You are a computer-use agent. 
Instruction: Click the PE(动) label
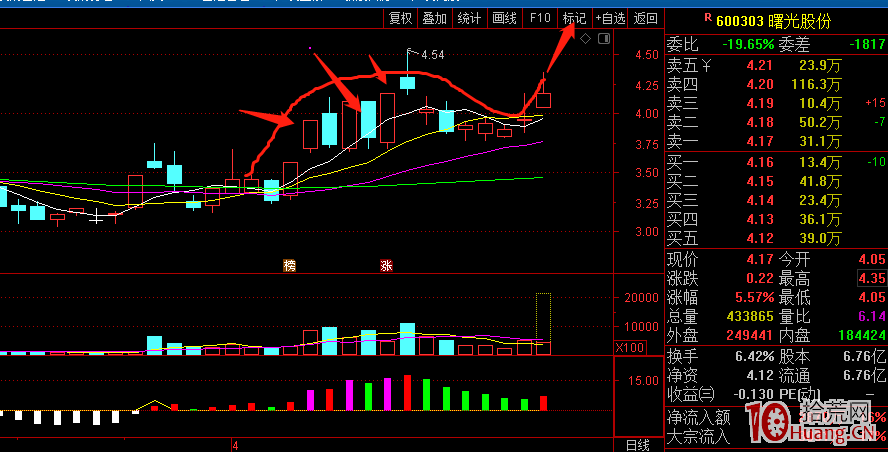pos(800,394)
